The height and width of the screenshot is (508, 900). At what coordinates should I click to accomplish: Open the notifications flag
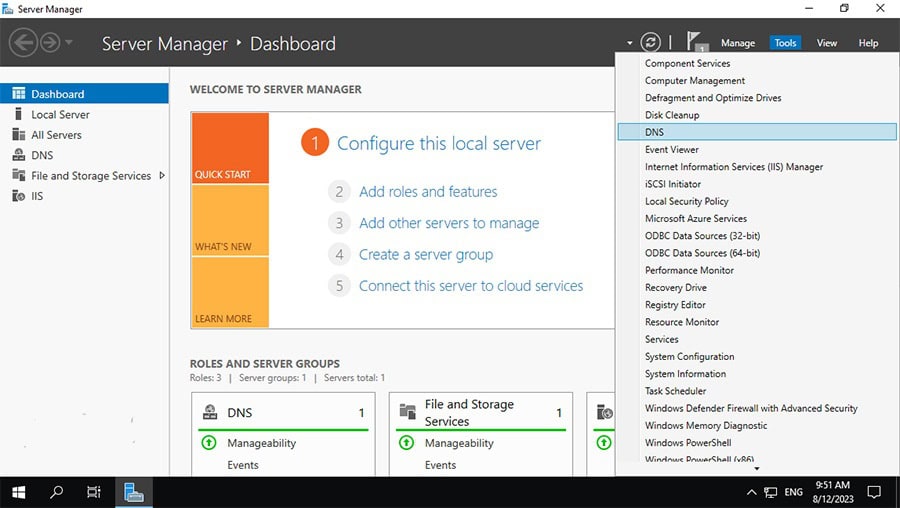point(695,41)
